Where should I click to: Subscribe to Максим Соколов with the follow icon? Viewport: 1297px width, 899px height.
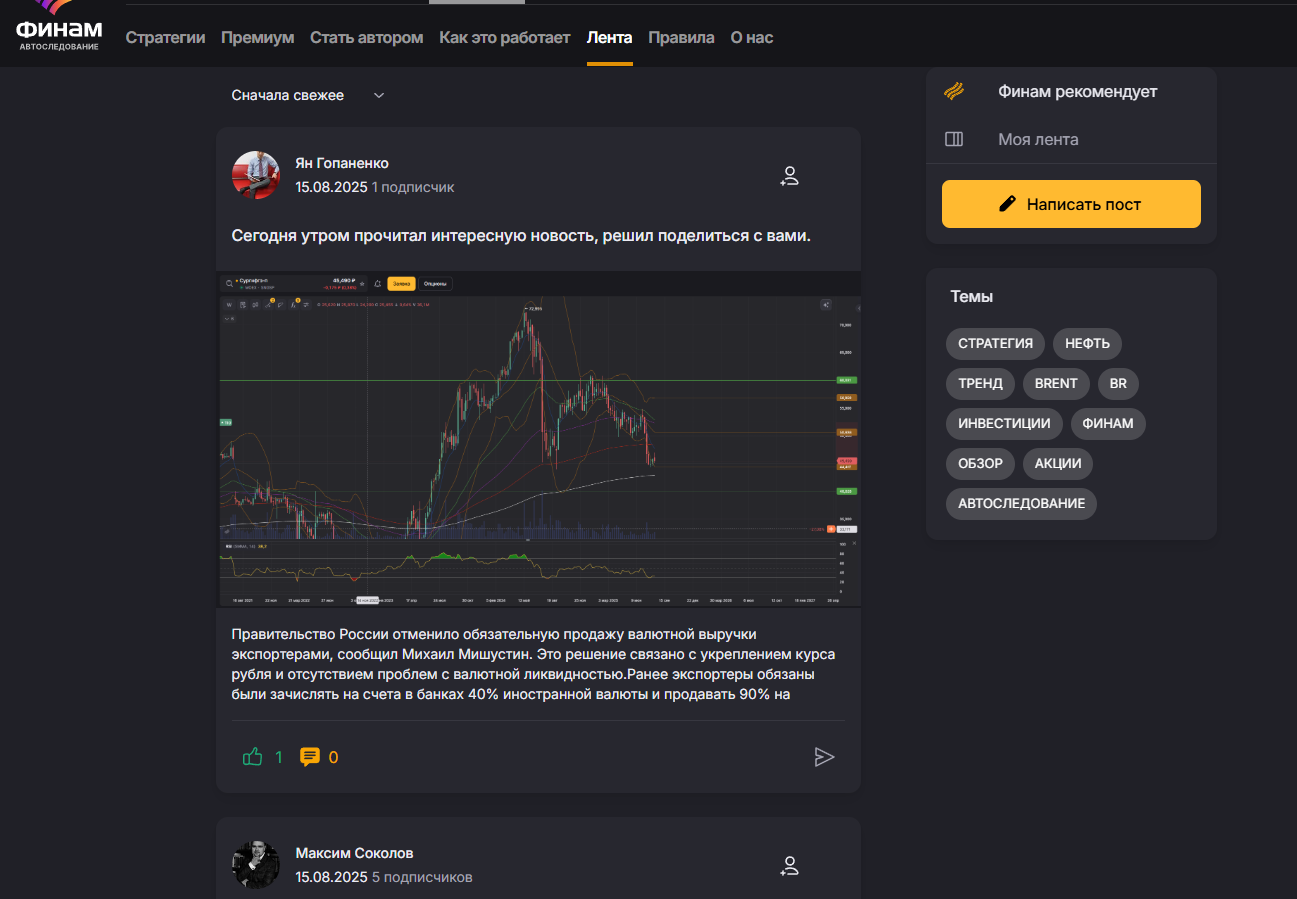click(x=789, y=867)
